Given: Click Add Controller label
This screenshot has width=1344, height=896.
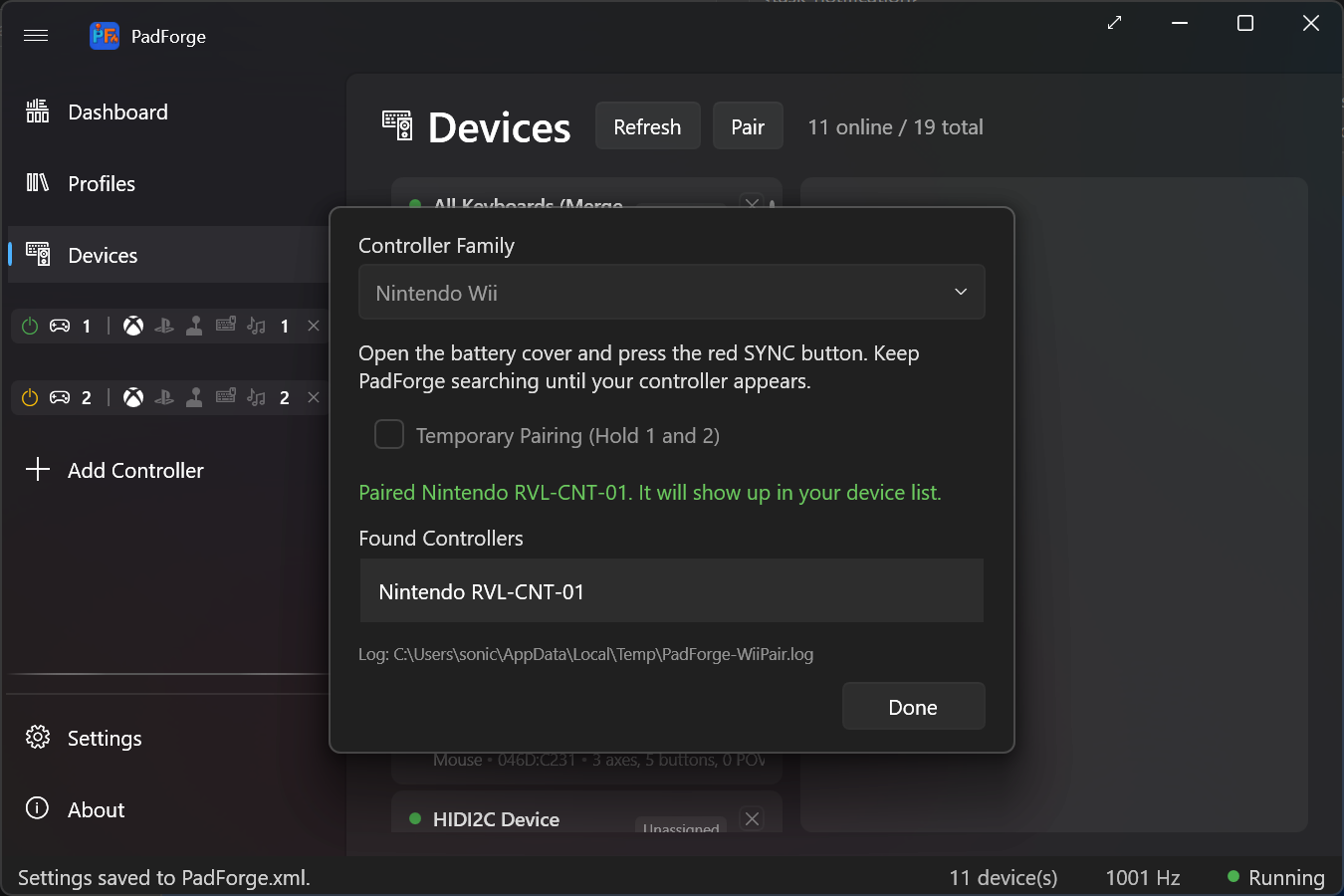Looking at the screenshot, I should click(135, 471).
